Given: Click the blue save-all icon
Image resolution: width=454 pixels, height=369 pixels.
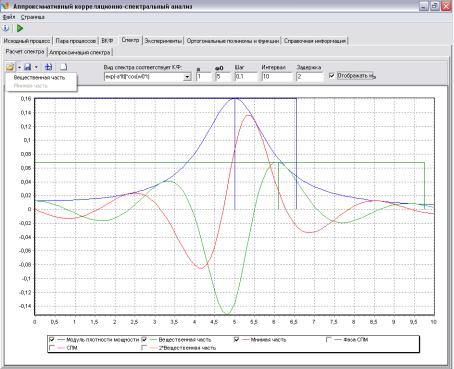Looking at the screenshot, I should pos(49,67).
